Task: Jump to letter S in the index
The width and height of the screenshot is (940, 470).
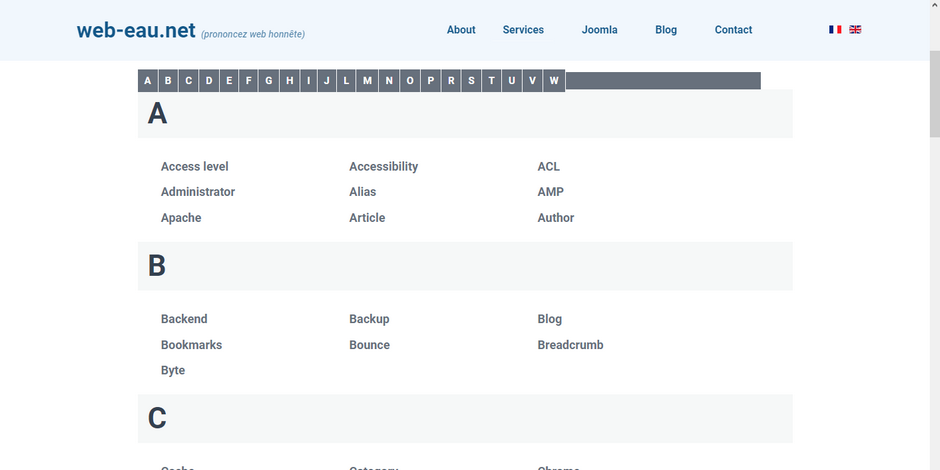Action: [x=471, y=81]
